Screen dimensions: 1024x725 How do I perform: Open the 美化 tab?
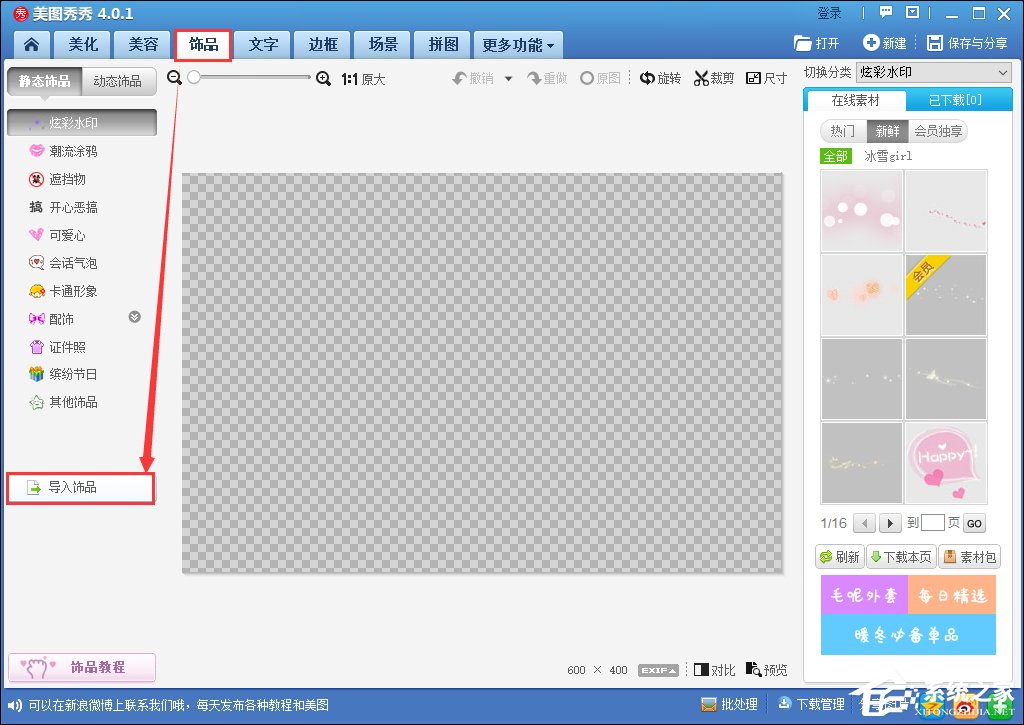[x=83, y=44]
